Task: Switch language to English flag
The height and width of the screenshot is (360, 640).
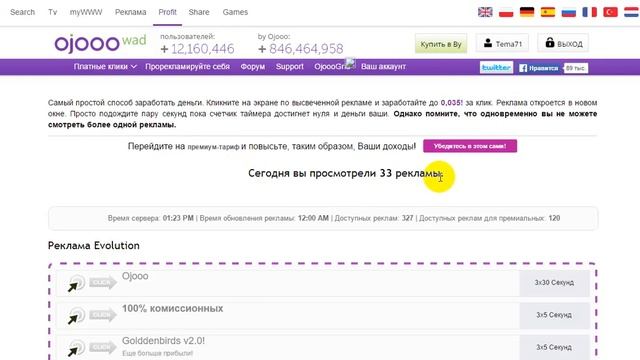Action: 485,12
